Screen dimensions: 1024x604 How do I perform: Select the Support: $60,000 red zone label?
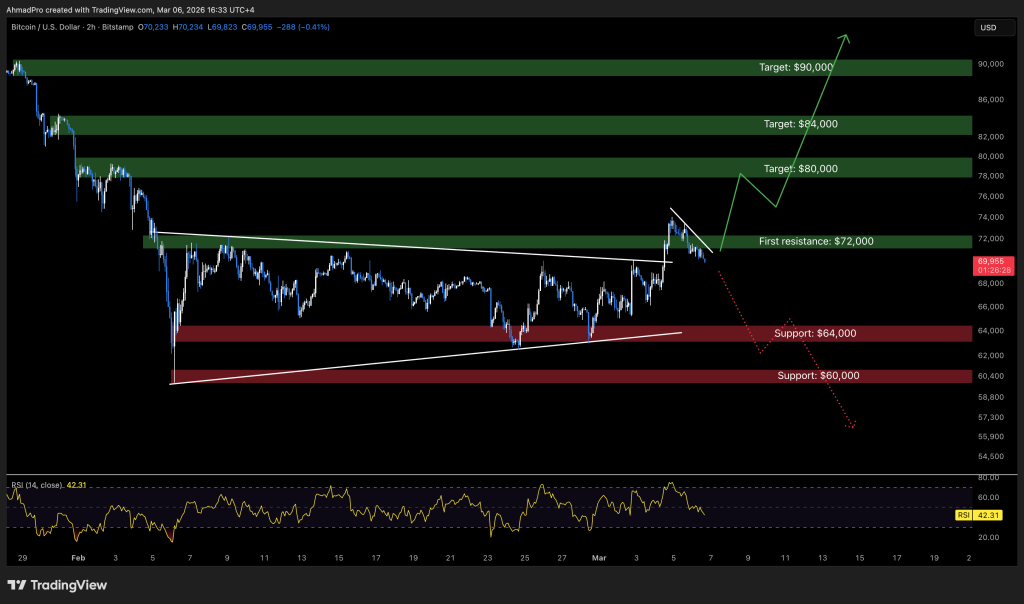(817, 376)
